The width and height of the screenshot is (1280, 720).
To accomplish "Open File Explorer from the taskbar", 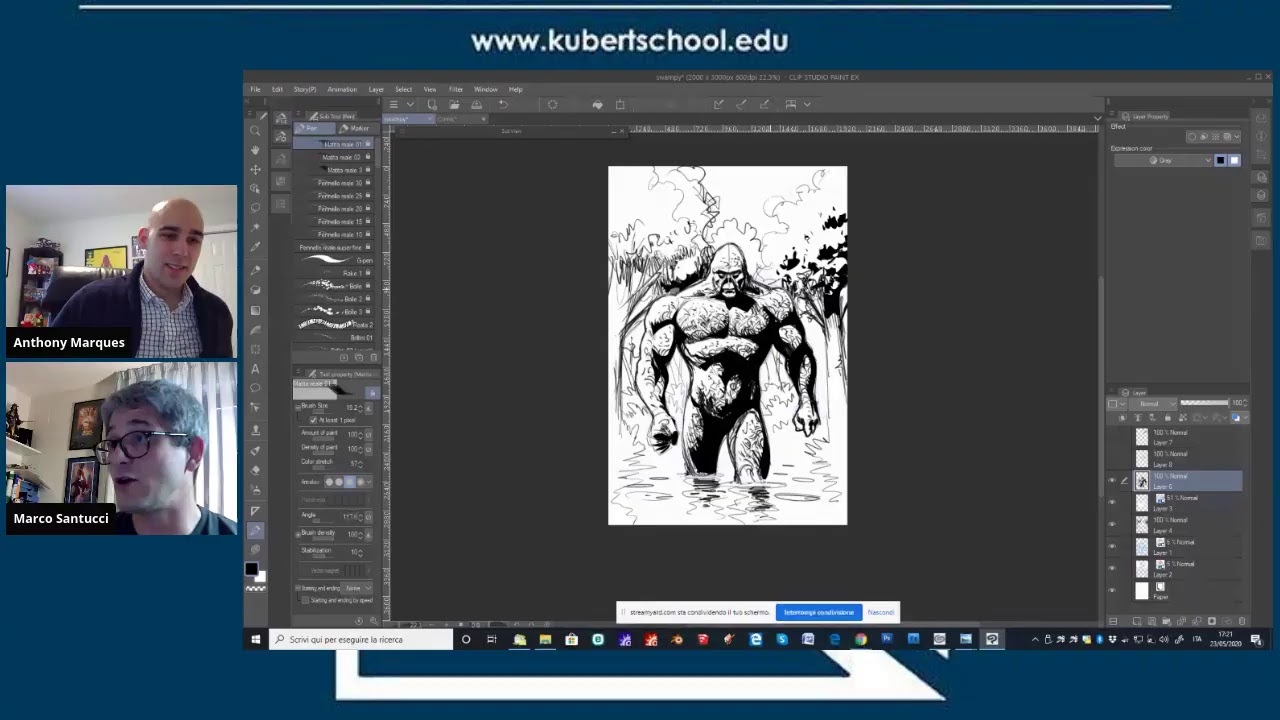I will 545,639.
